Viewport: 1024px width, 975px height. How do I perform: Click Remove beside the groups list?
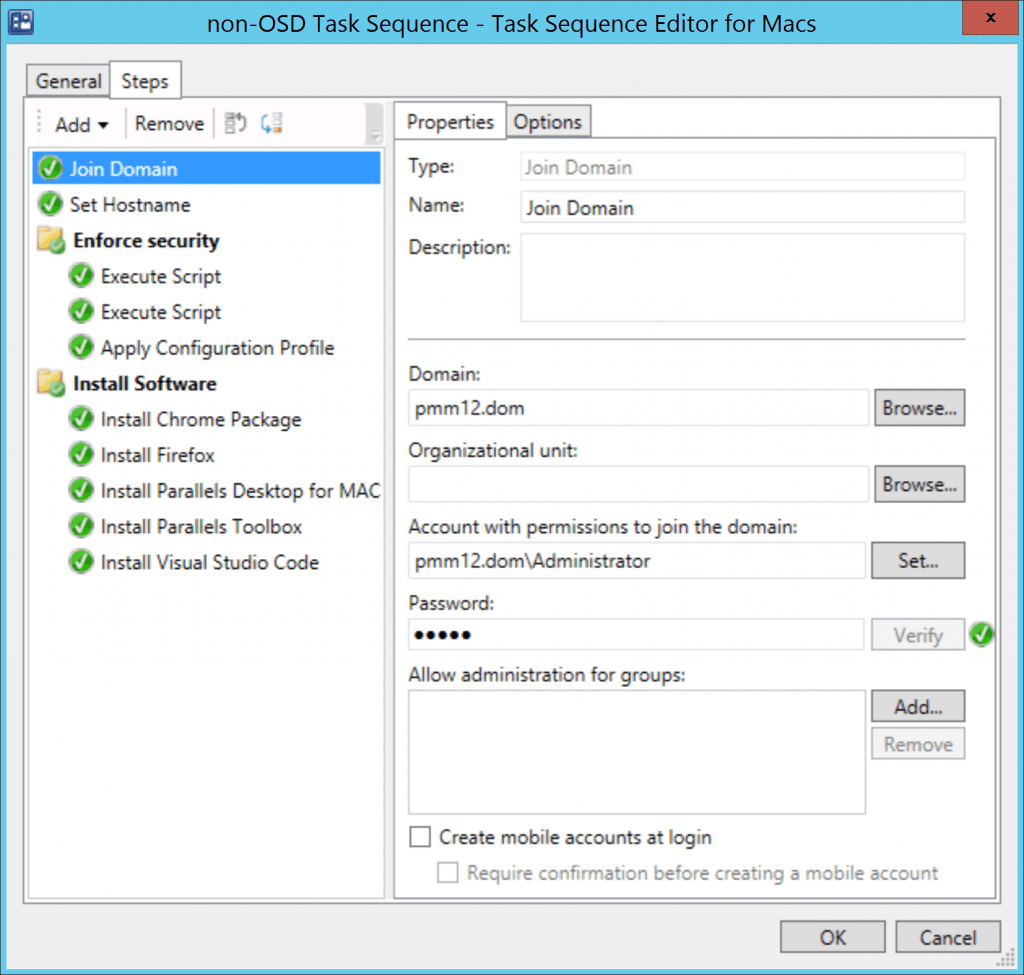tap(918, 744)
